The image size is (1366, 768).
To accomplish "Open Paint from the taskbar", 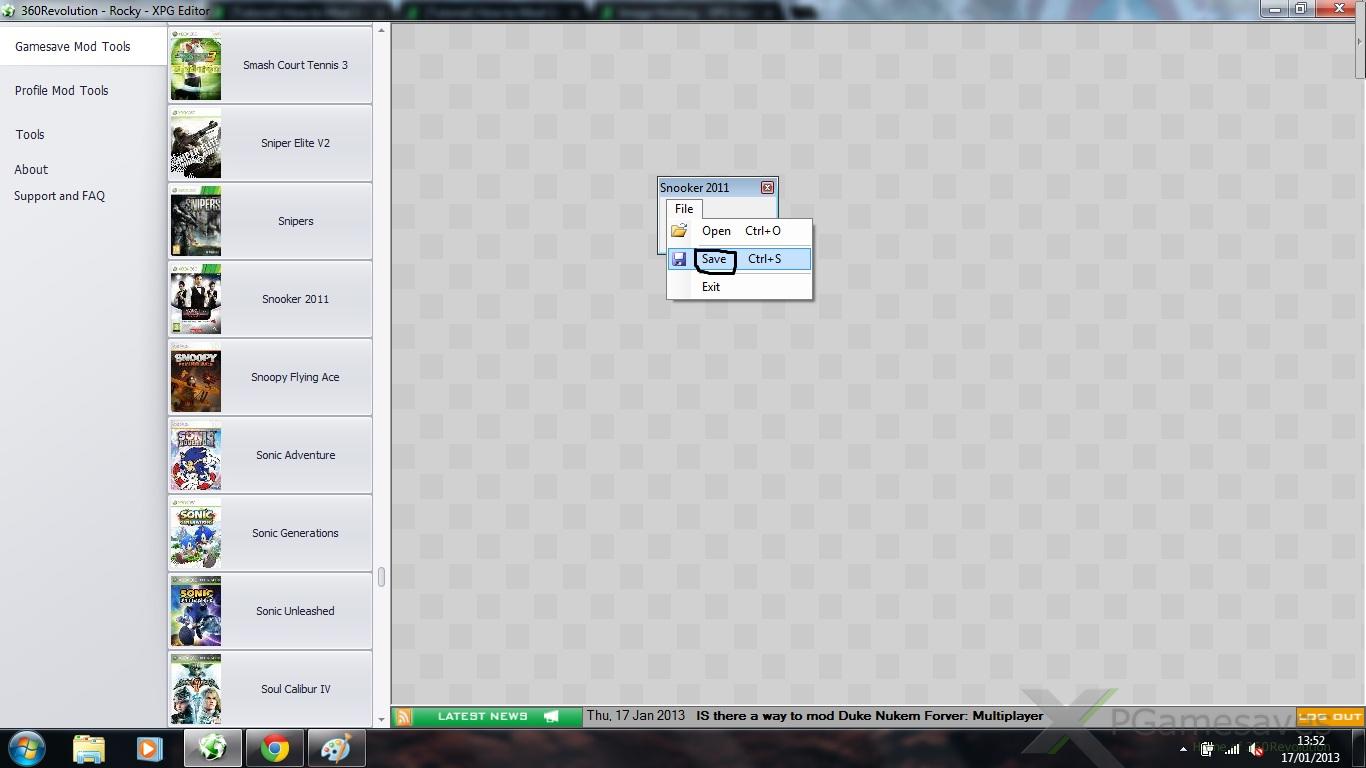I will [x=336, y=748].
